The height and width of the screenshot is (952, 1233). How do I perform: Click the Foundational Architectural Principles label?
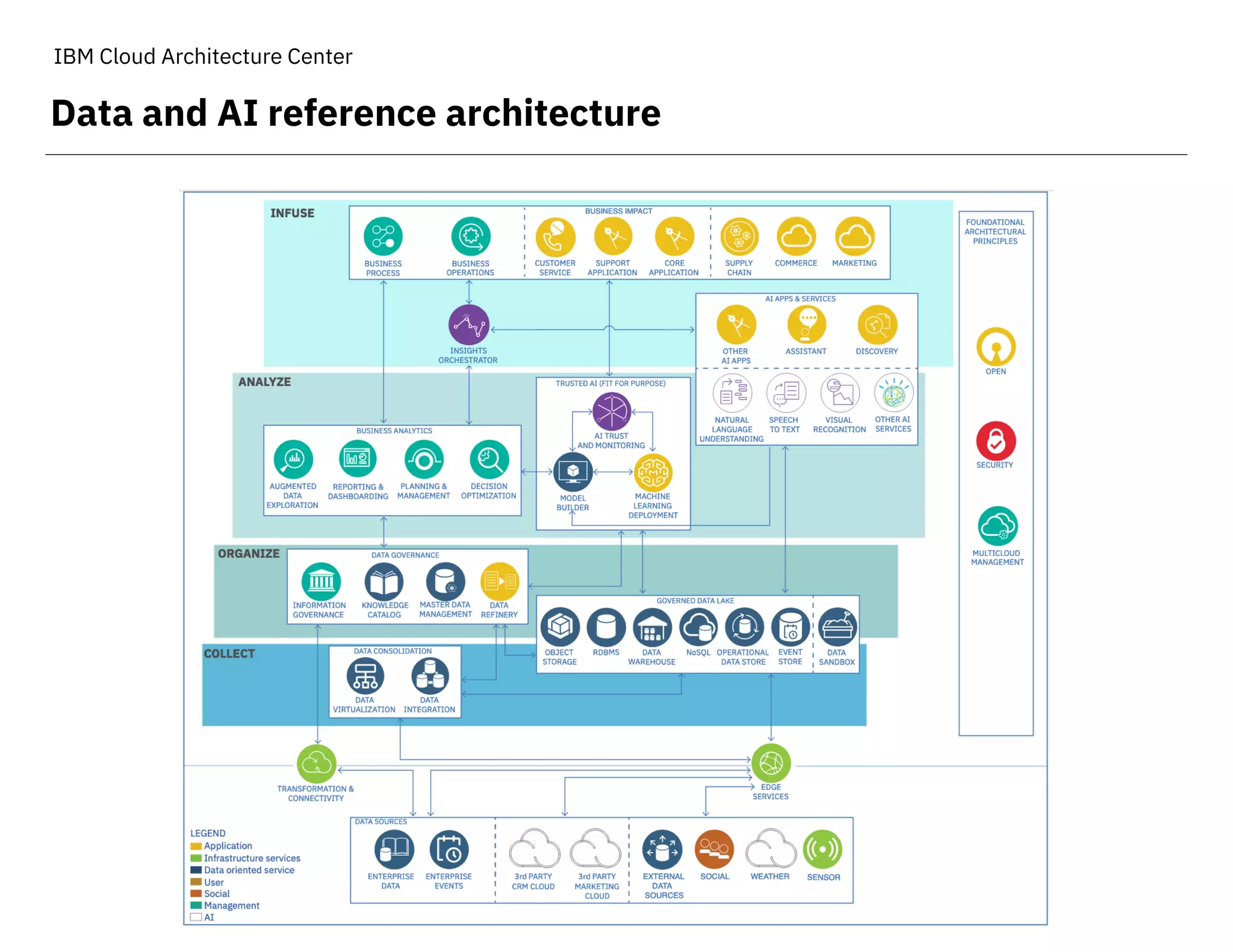(x=995, y=232)
